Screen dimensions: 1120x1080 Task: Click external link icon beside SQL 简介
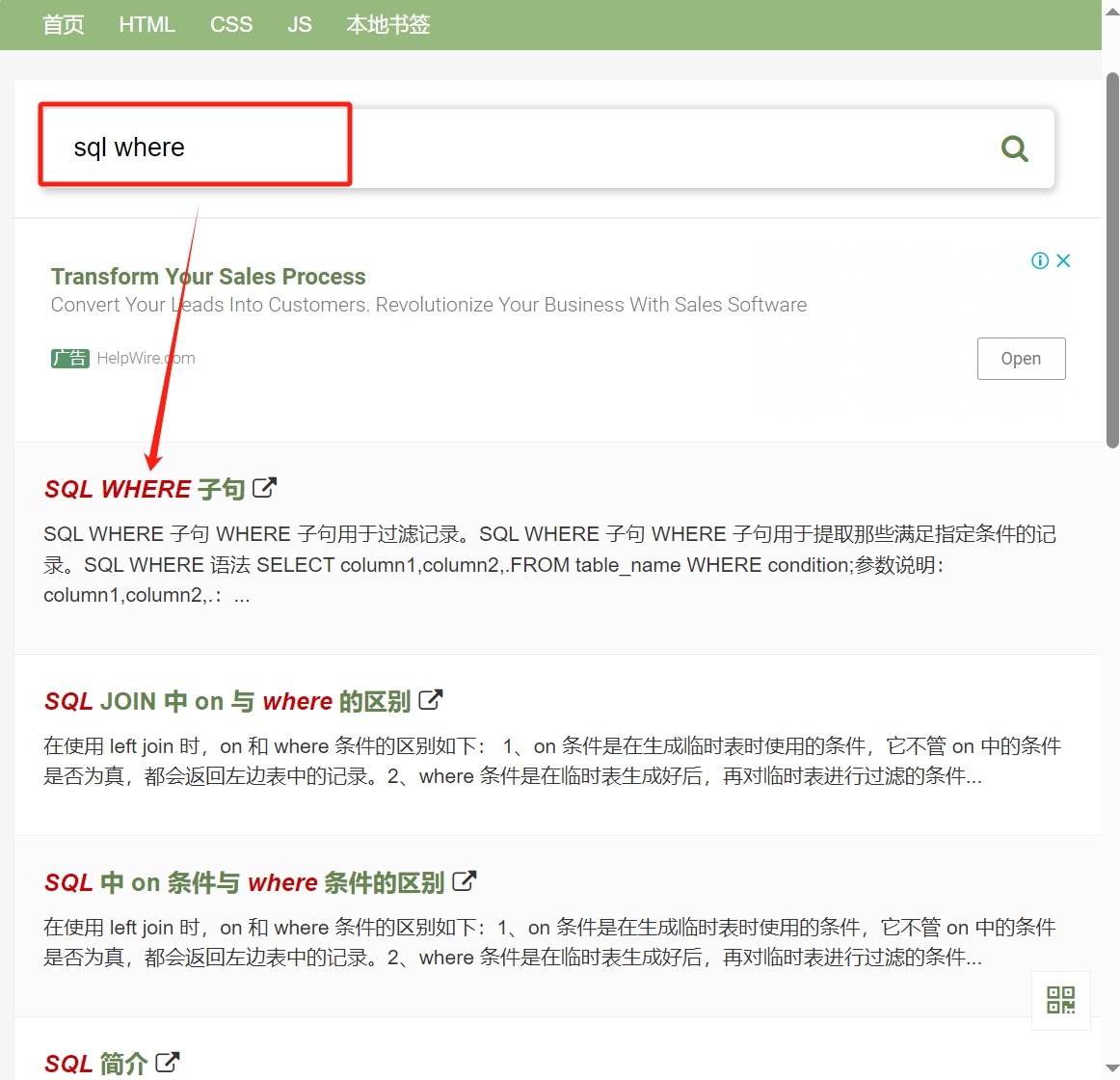167,1063
